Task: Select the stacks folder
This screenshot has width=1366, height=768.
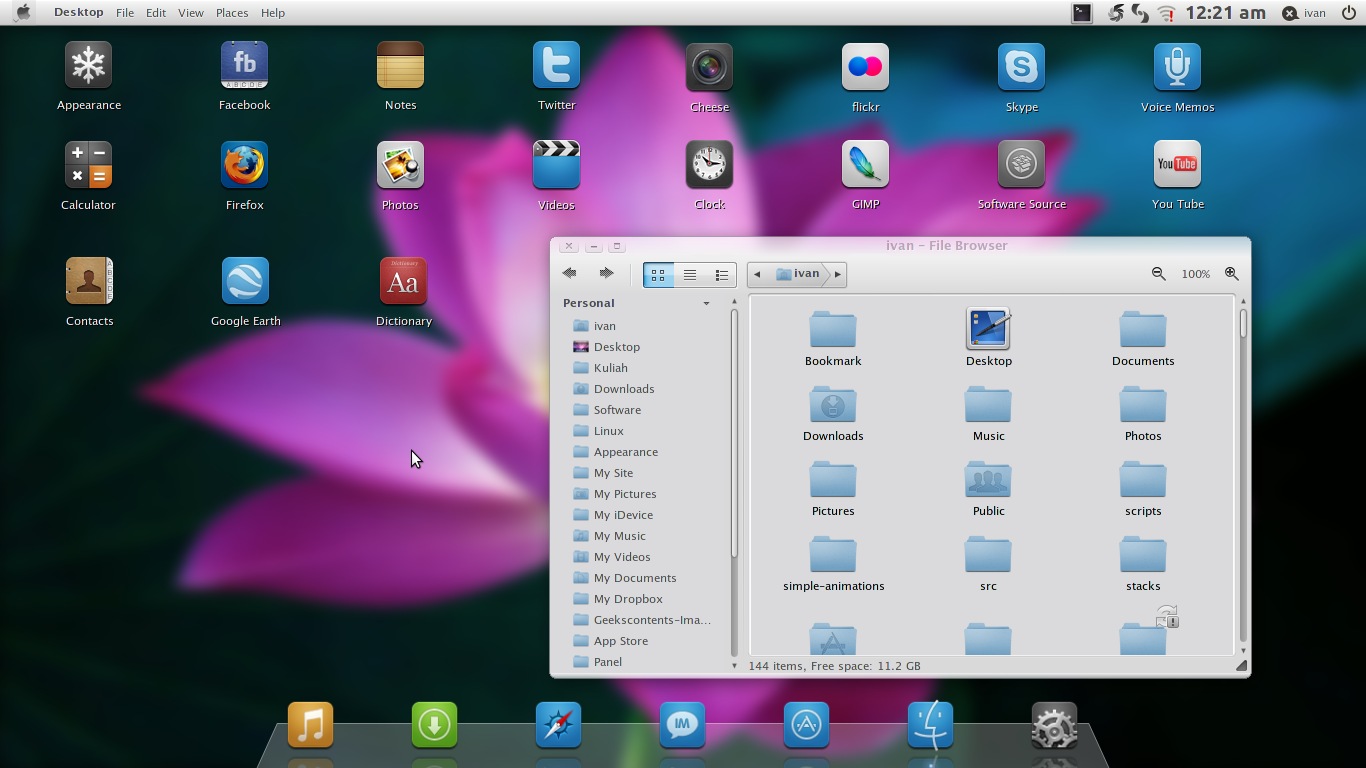Action: pos(1143,563)
